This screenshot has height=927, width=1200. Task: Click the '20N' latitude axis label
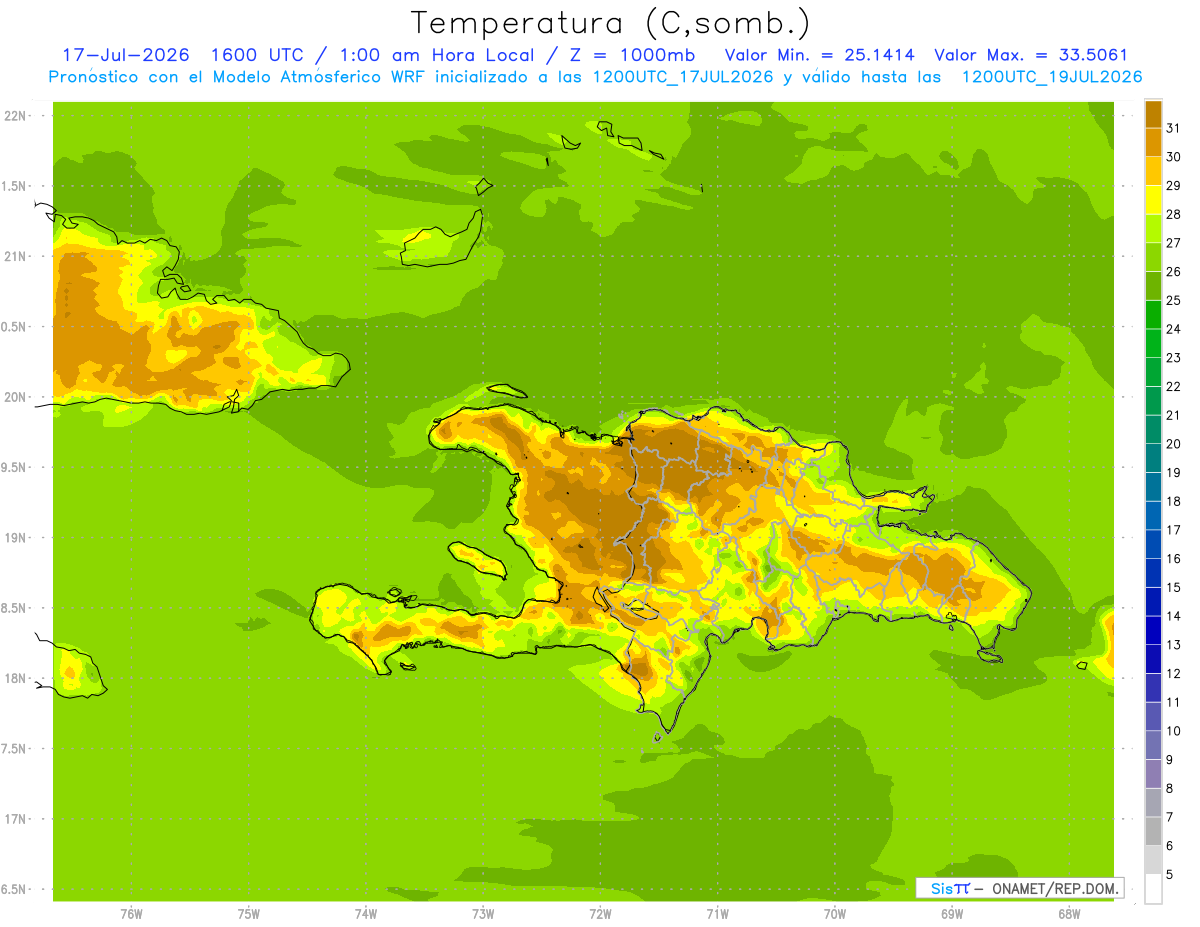tap(16, 397)
